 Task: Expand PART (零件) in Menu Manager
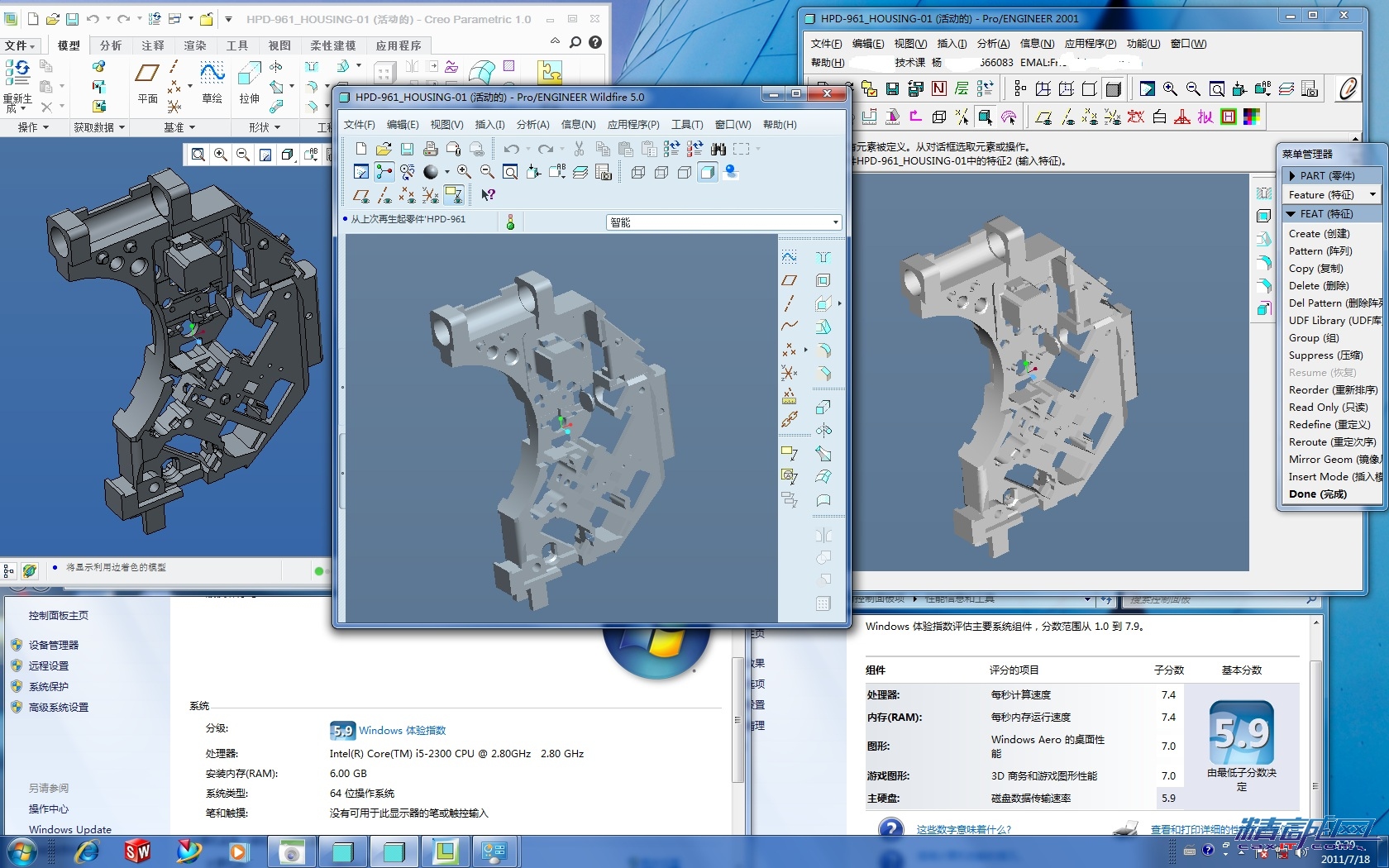coord(1332,175)
